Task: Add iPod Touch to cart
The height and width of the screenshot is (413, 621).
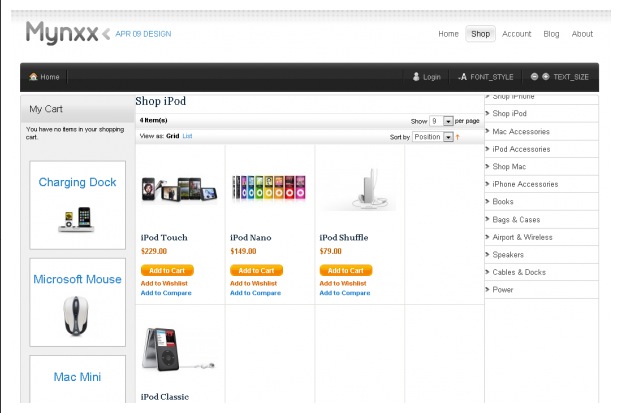Action: (166, 270)
